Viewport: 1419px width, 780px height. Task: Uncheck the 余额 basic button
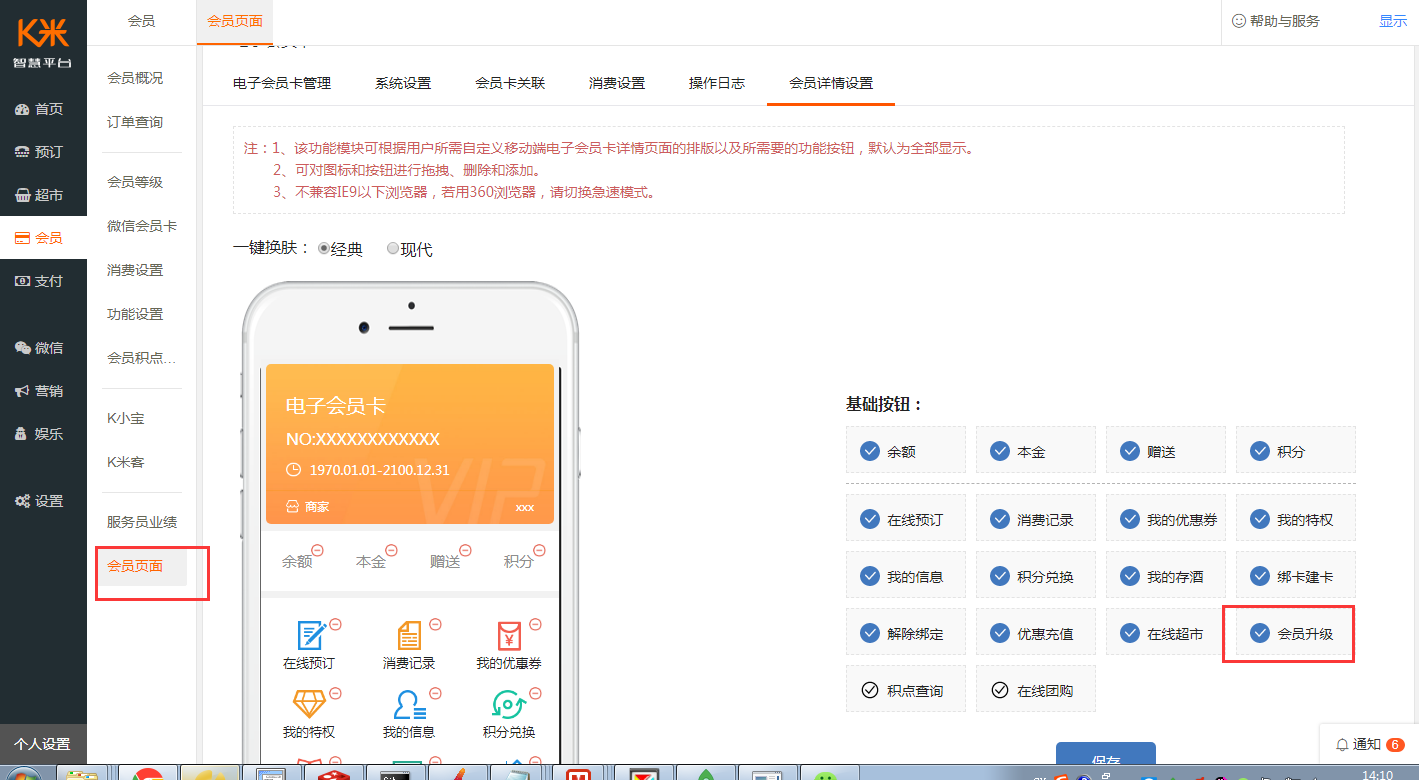[869, 451]
